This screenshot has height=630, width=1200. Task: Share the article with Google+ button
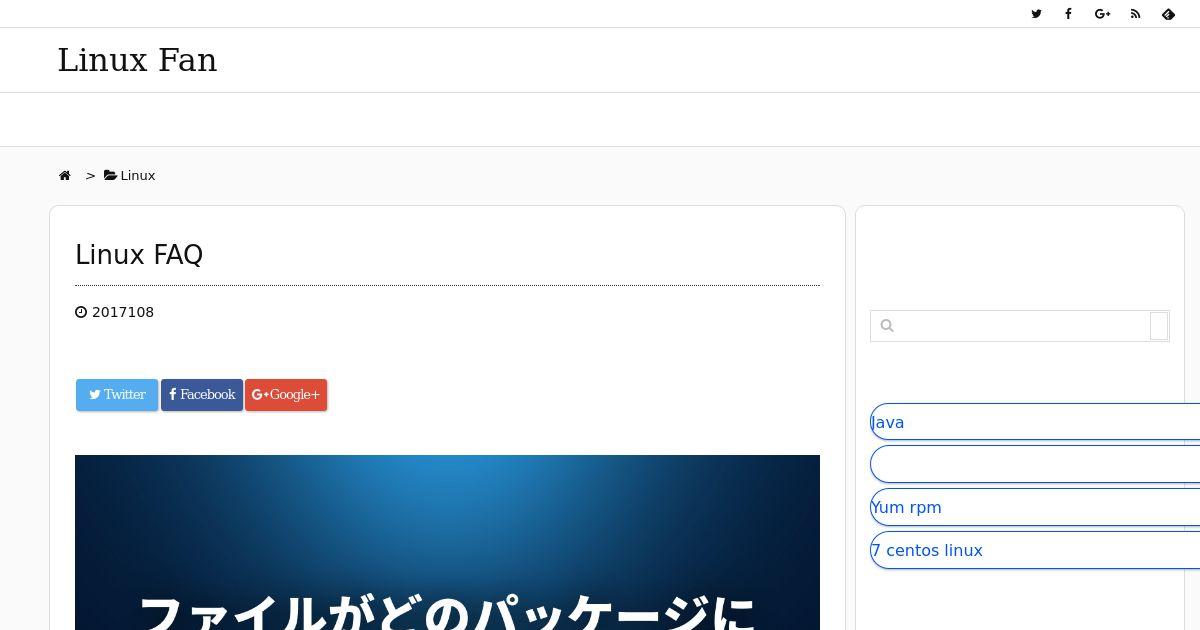click(286, 395)
